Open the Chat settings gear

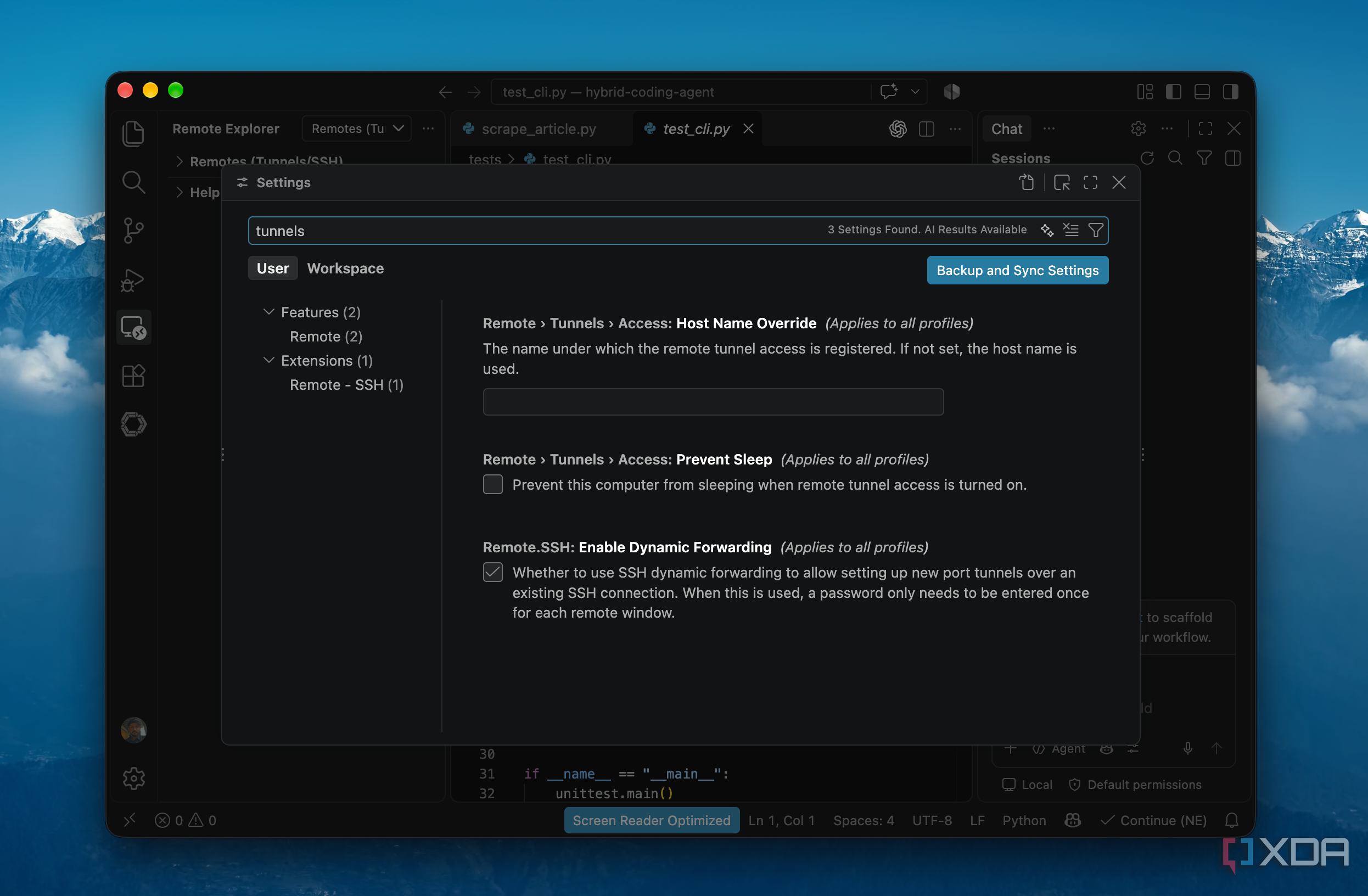pyautogui.click(x=1138, y=128)
